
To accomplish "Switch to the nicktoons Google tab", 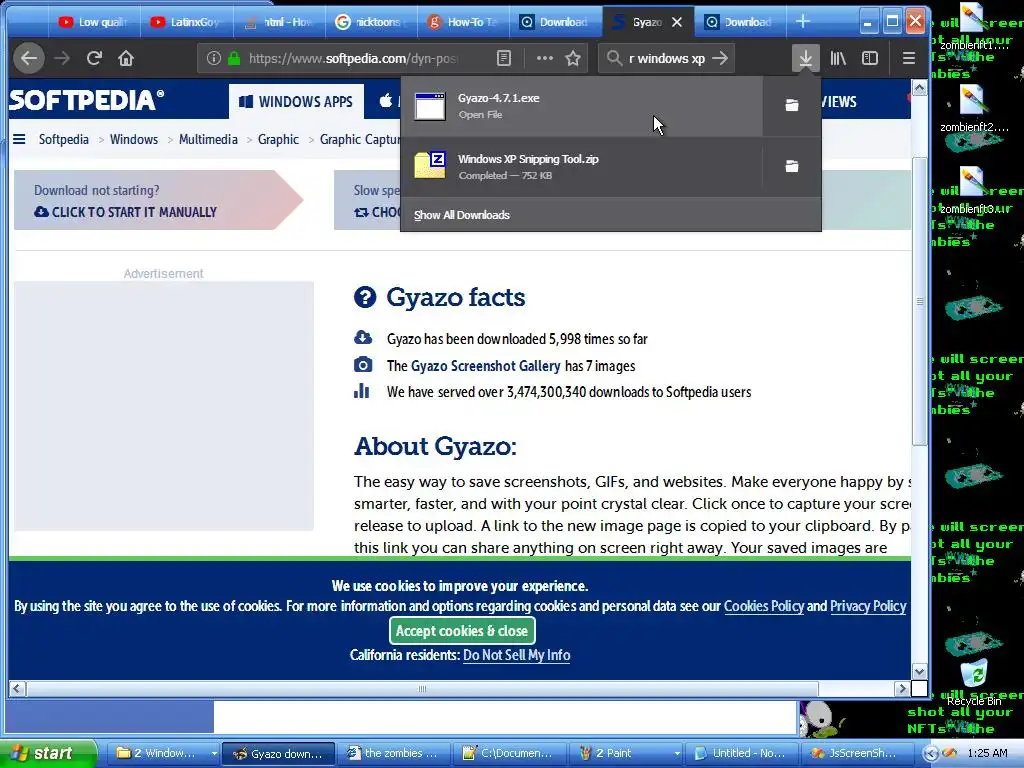I will (x=370, y=22).
